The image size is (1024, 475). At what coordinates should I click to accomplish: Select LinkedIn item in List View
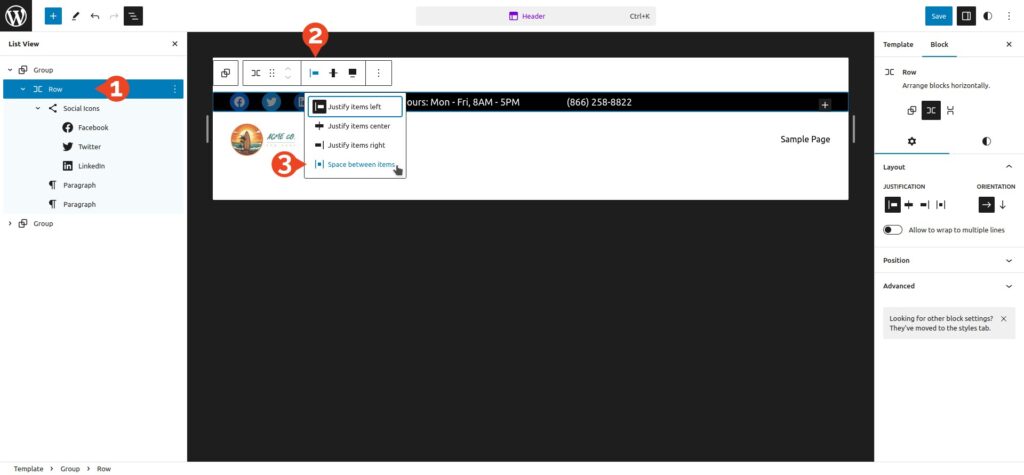coord(91,166)
